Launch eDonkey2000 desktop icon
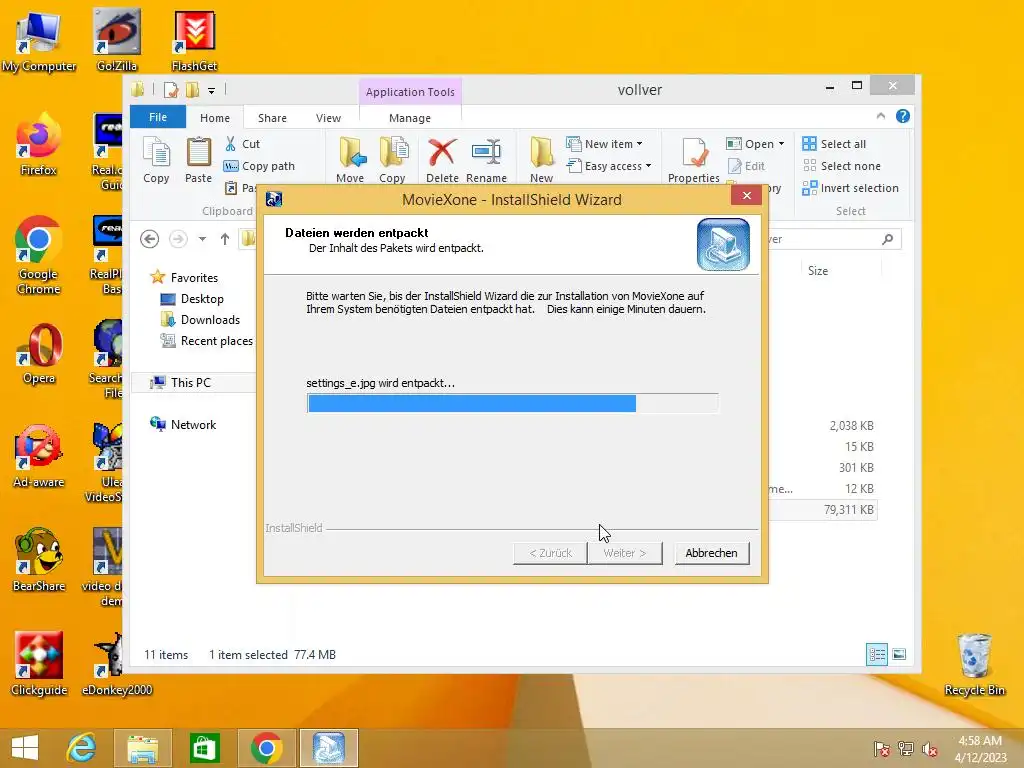Viewport: 1024px width, 768px height. tap(117, 664)
